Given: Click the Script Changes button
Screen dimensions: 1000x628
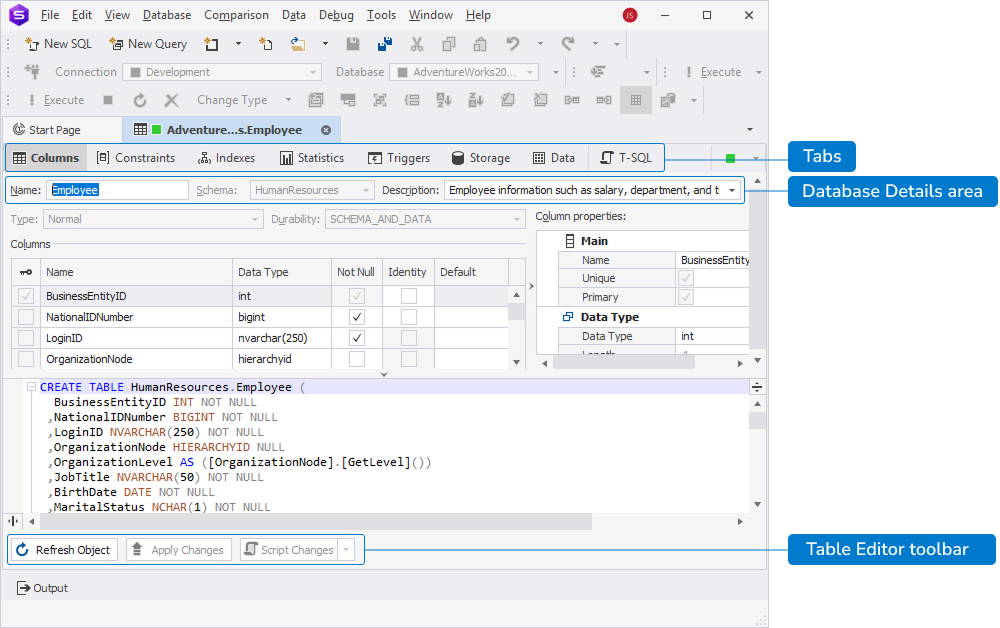Looking at the screenshot, I should pos(290,550).
